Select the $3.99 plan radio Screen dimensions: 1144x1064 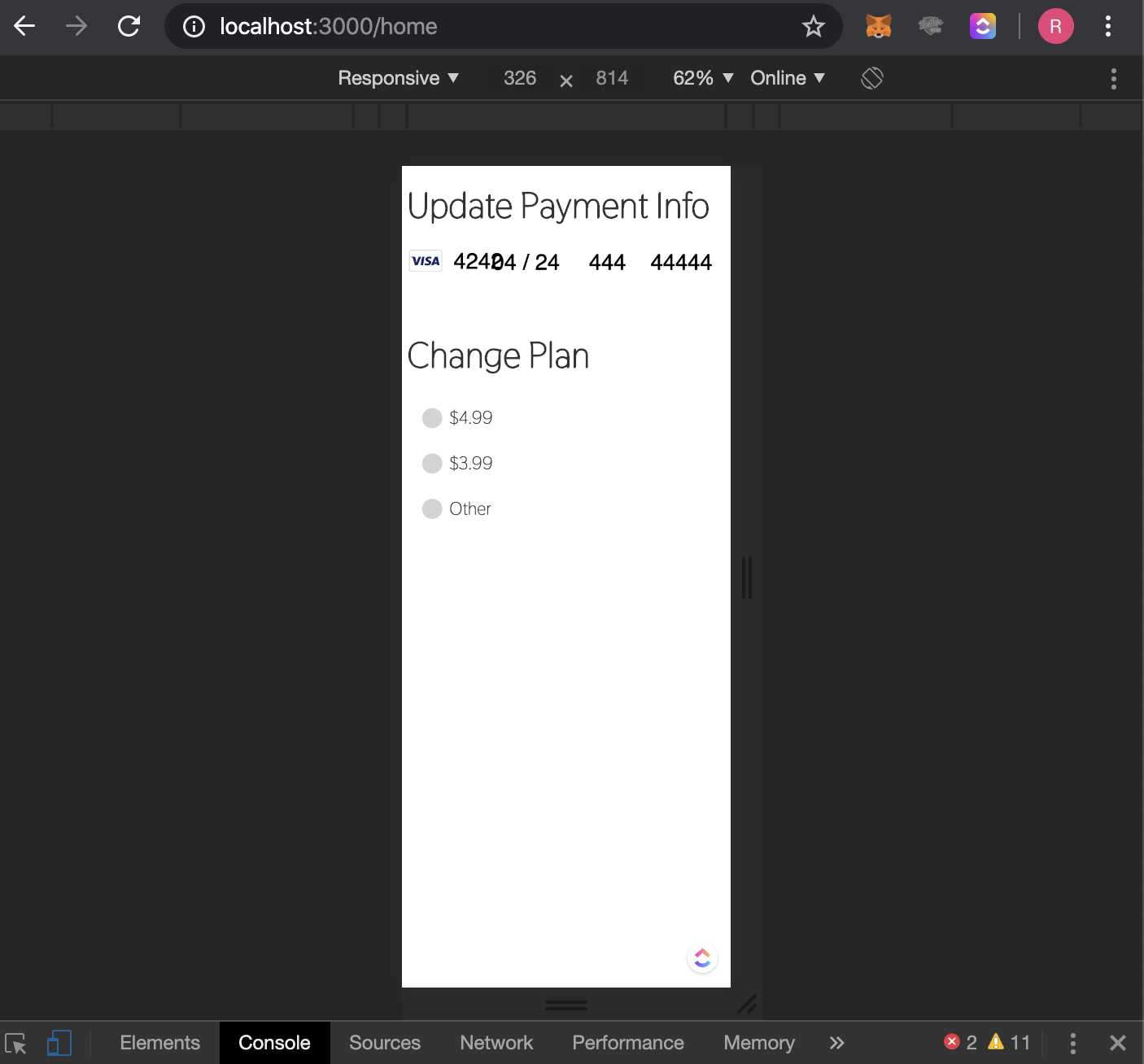click(432, 464)
